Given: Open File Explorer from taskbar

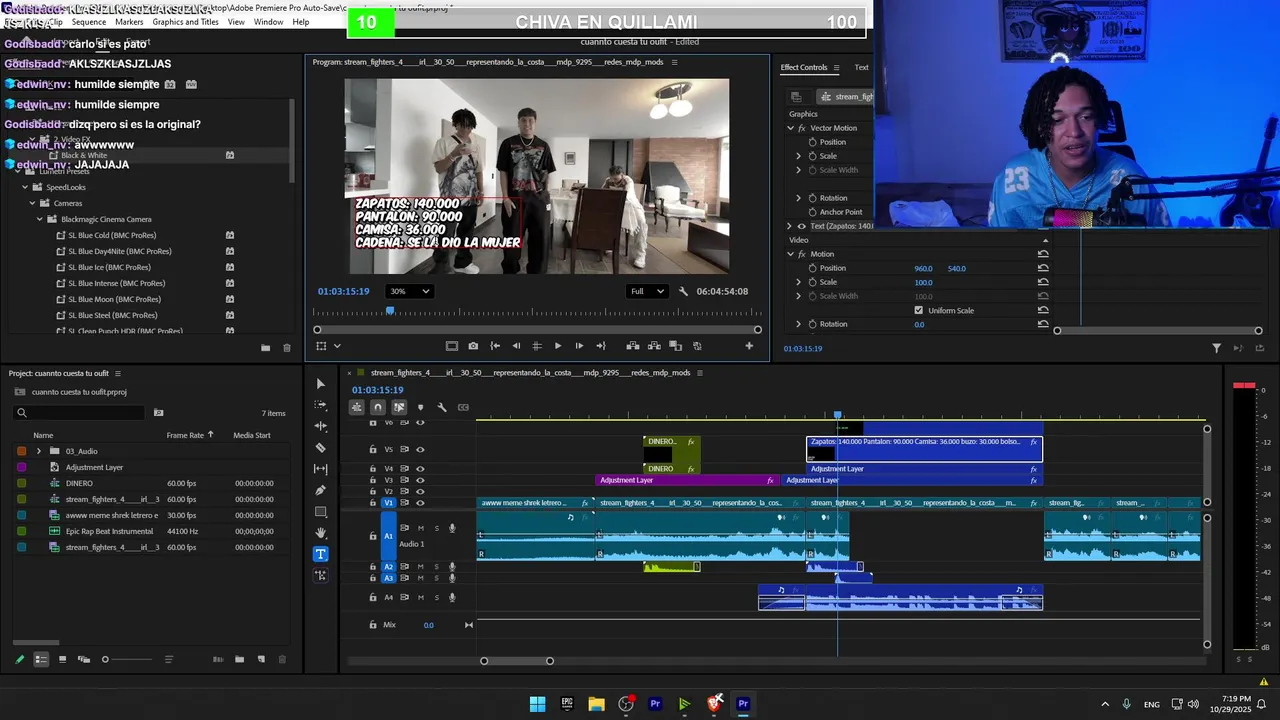Looking at the screenshot, I should 596,704.
